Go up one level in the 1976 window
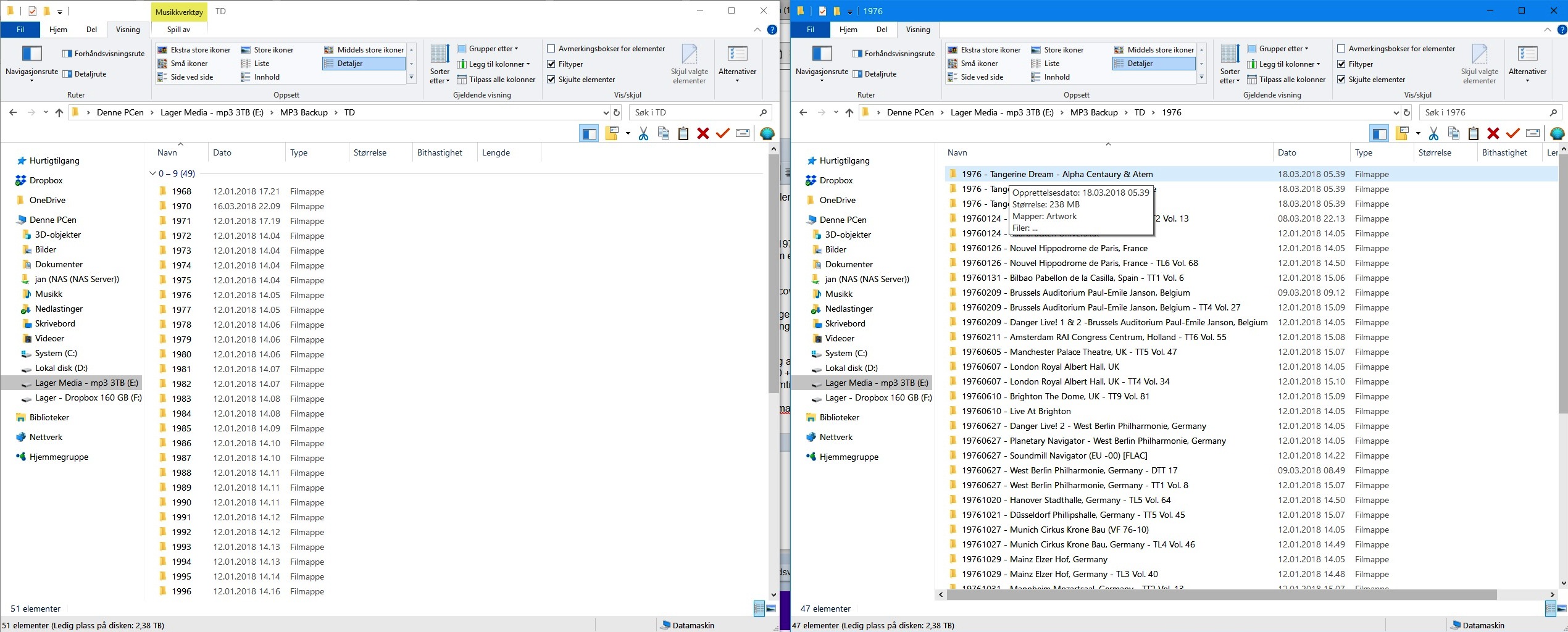 point(849,112)
